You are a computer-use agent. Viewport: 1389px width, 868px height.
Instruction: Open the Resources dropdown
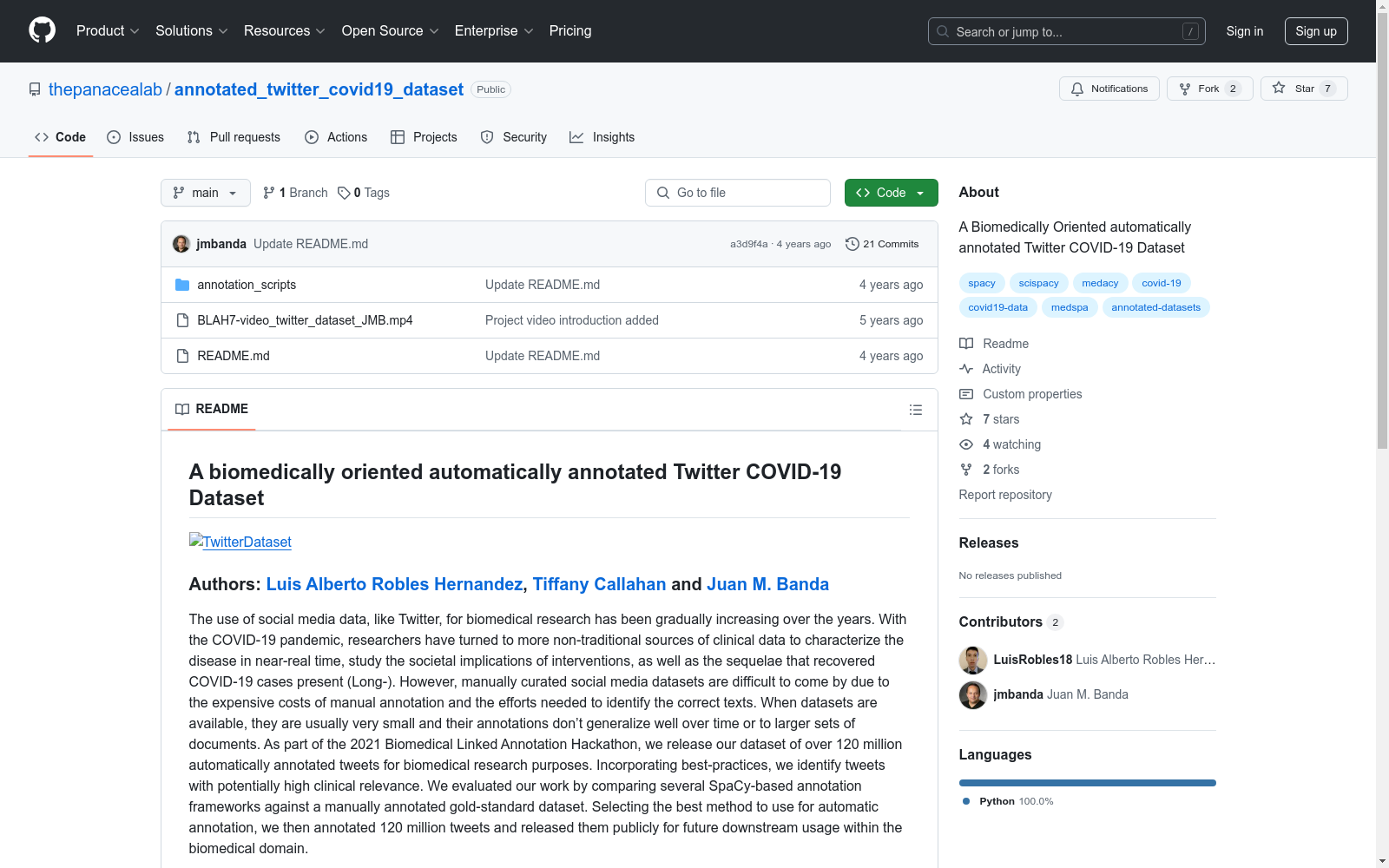(285, 31)
